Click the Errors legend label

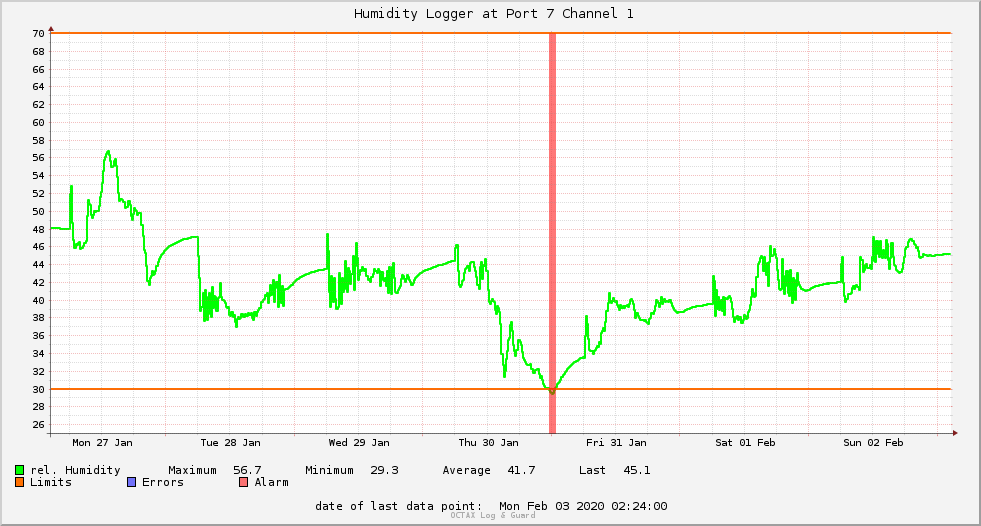click(x=163, y=482)
